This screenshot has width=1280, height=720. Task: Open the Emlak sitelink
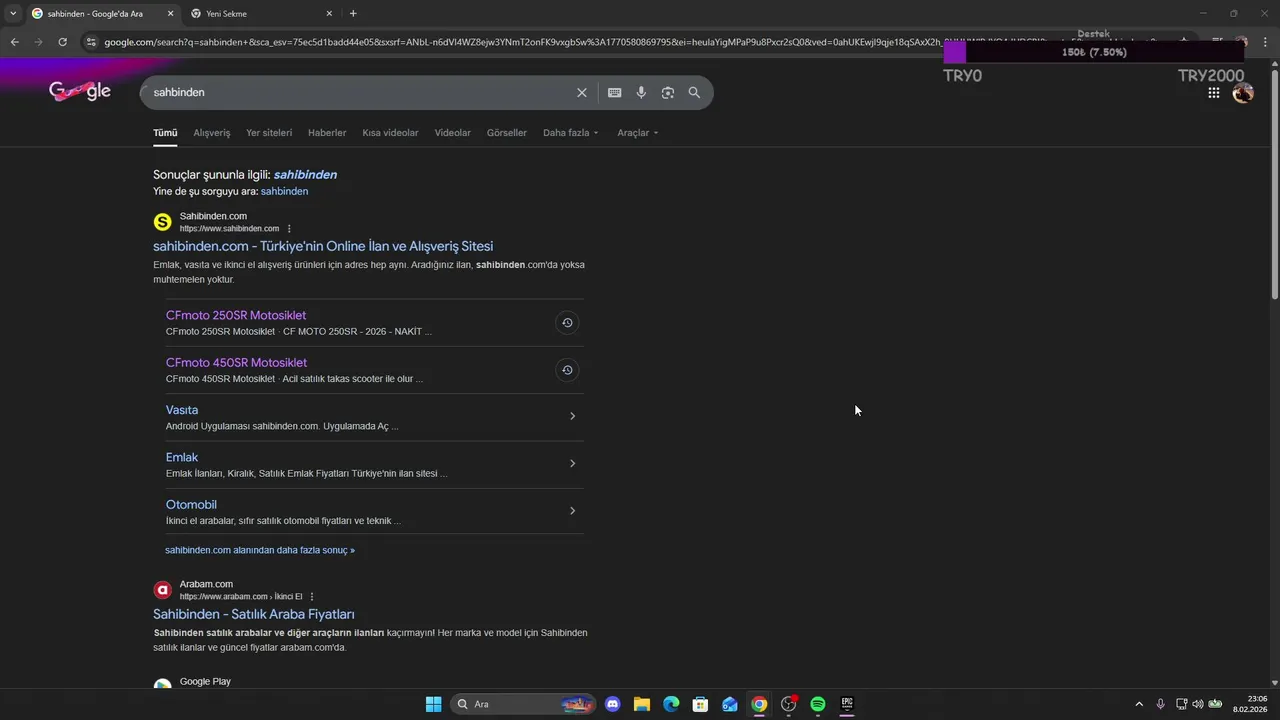point(182,457)
